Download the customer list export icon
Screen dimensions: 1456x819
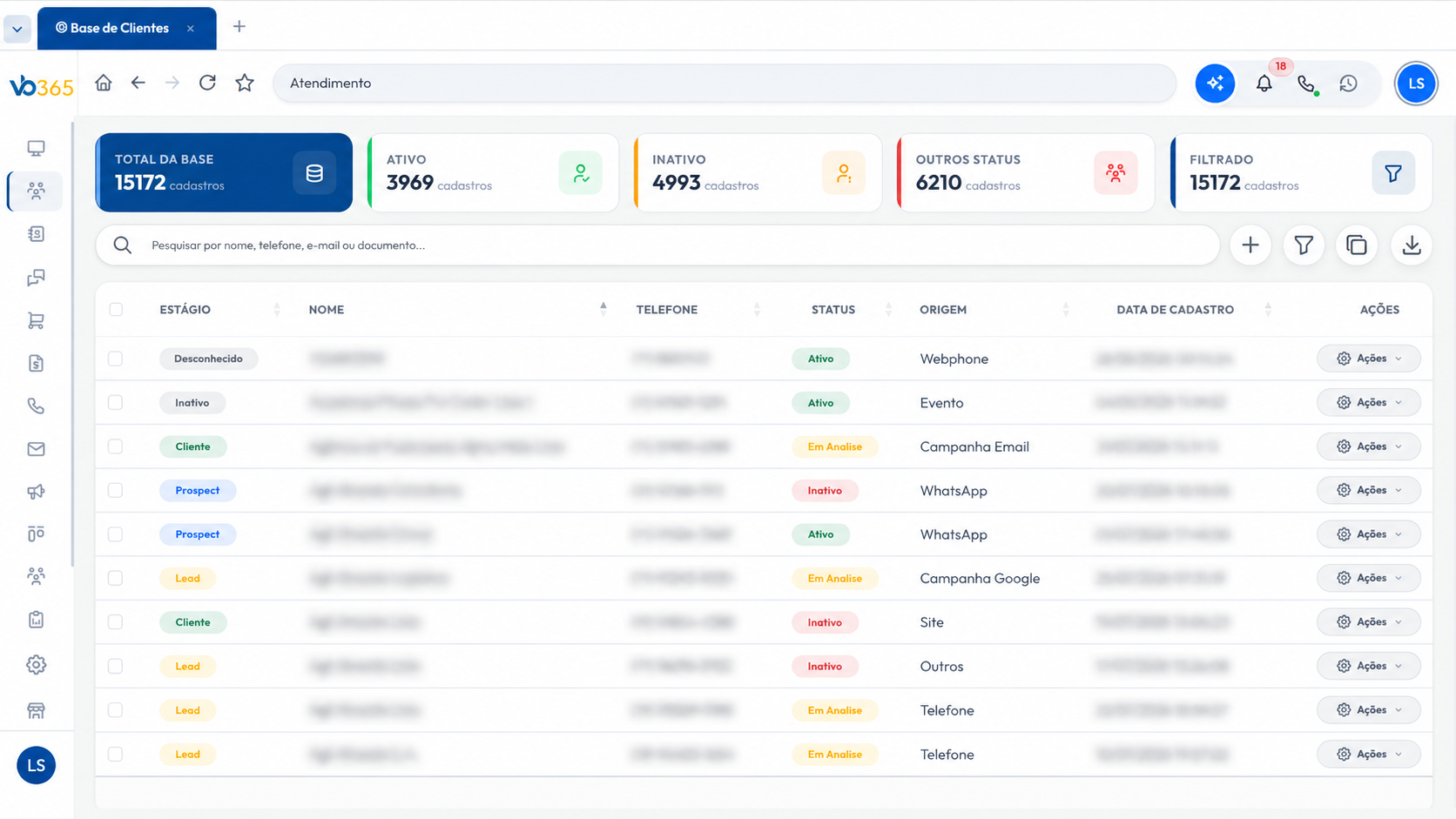(1412, 245)
